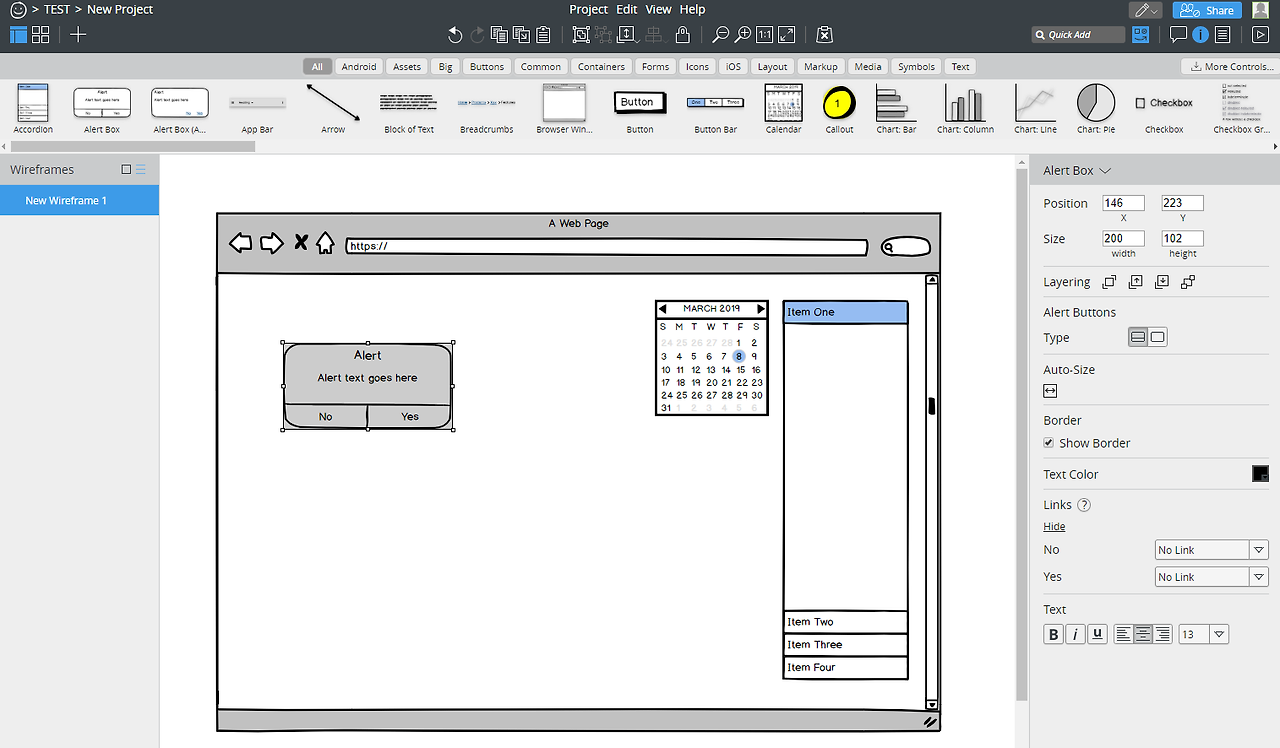
Task: Bring selected control to front
Action: [x=1110, y=282]
